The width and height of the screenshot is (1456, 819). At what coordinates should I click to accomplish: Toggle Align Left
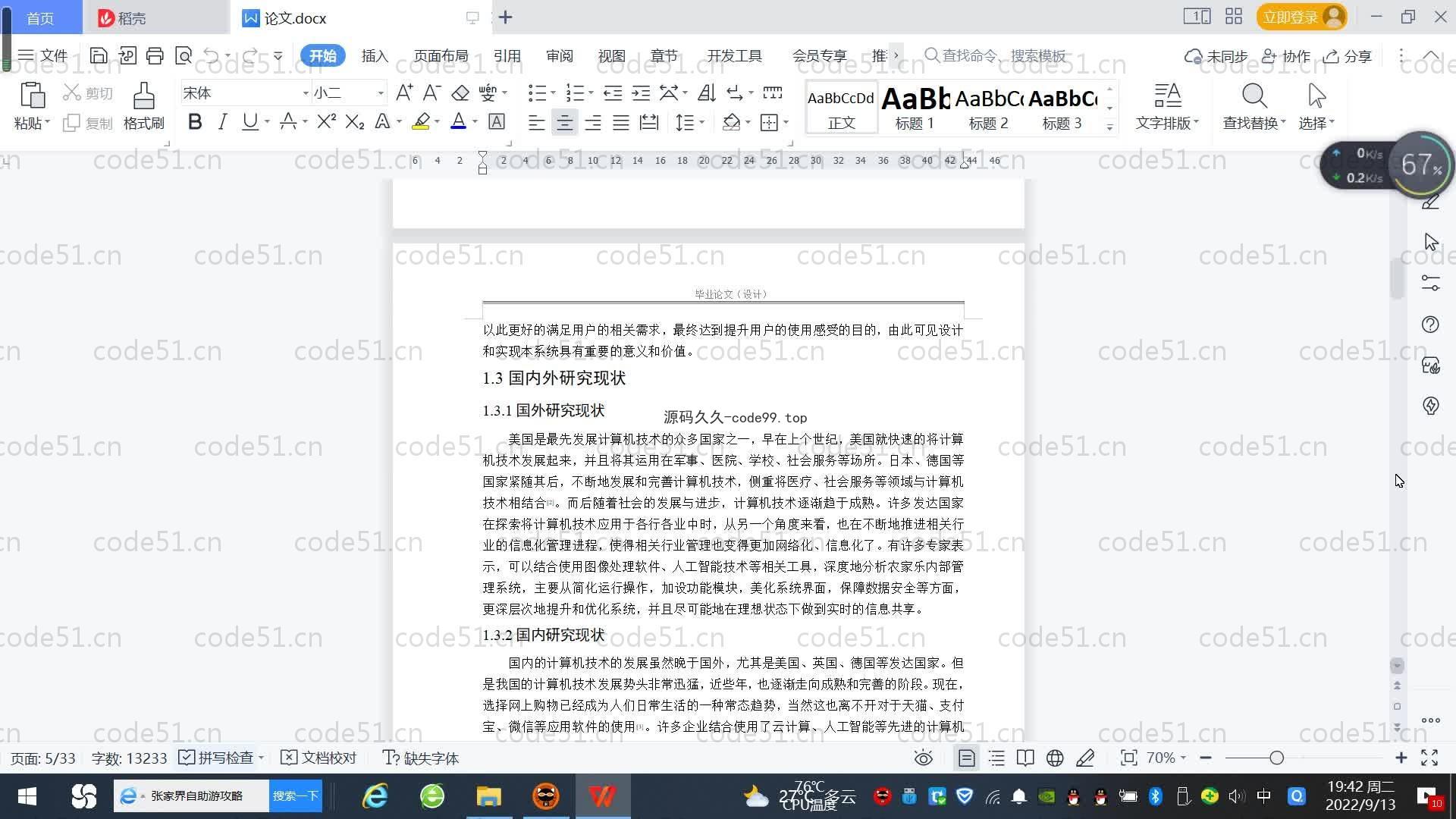(536, 122)
